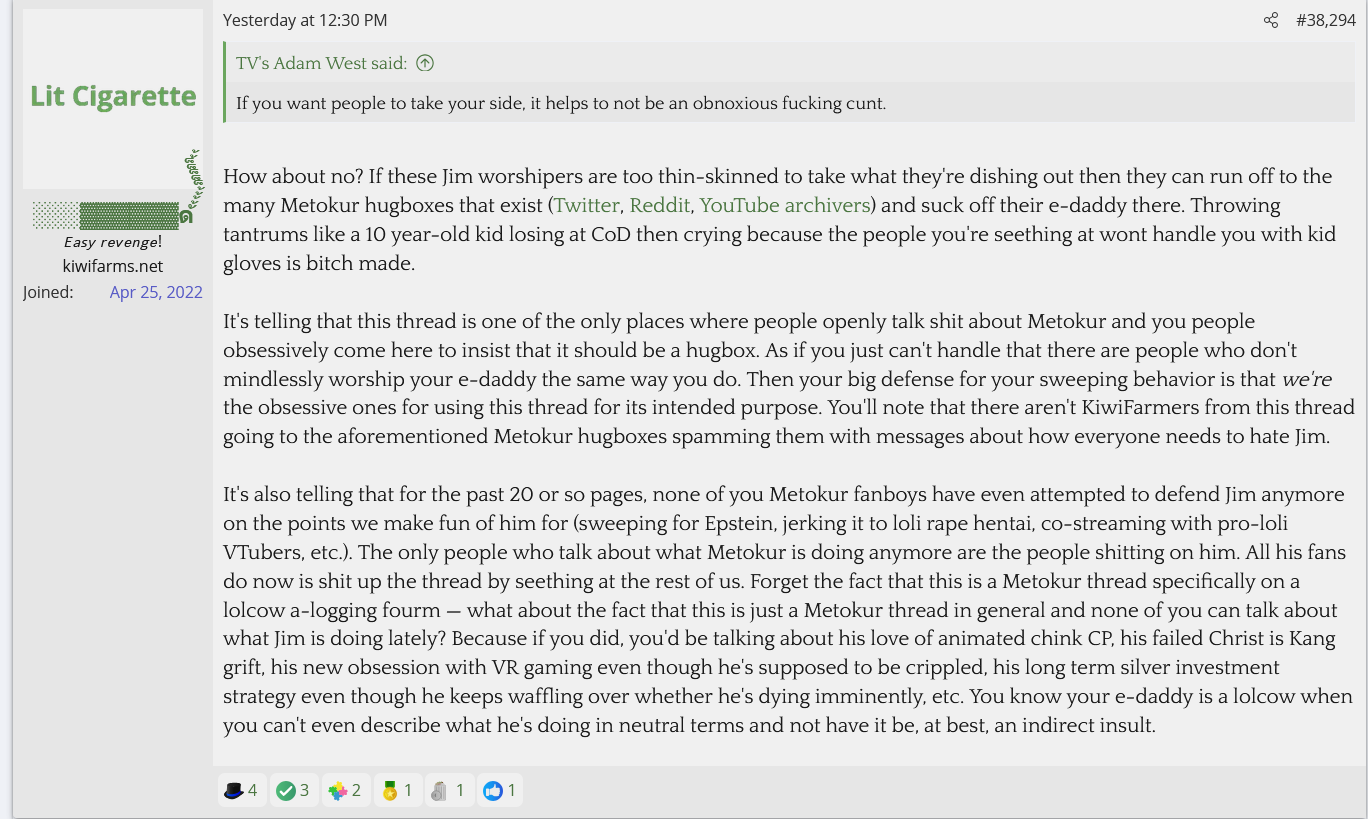Click the share icon beside post number

(x=1271, y=20)
